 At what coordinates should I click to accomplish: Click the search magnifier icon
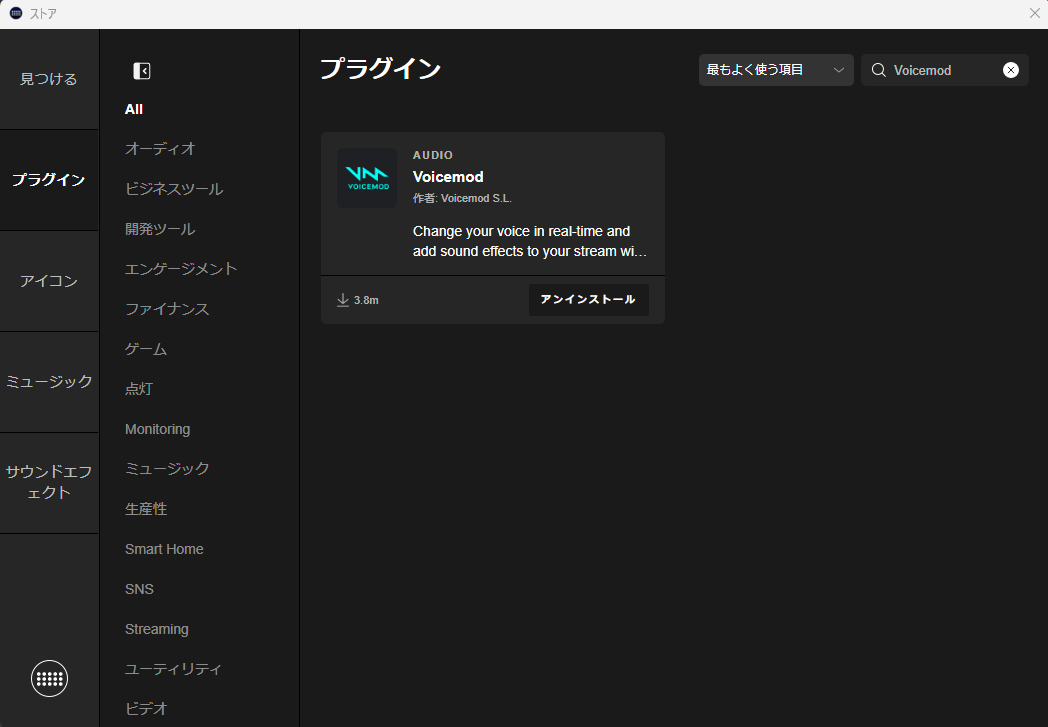879,70
